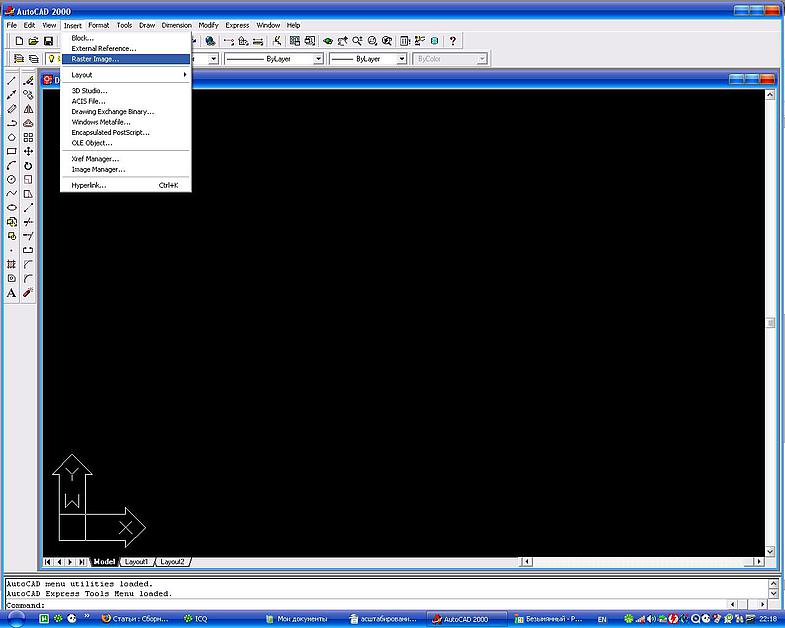Select the Arc draw tool

(12, 165)
